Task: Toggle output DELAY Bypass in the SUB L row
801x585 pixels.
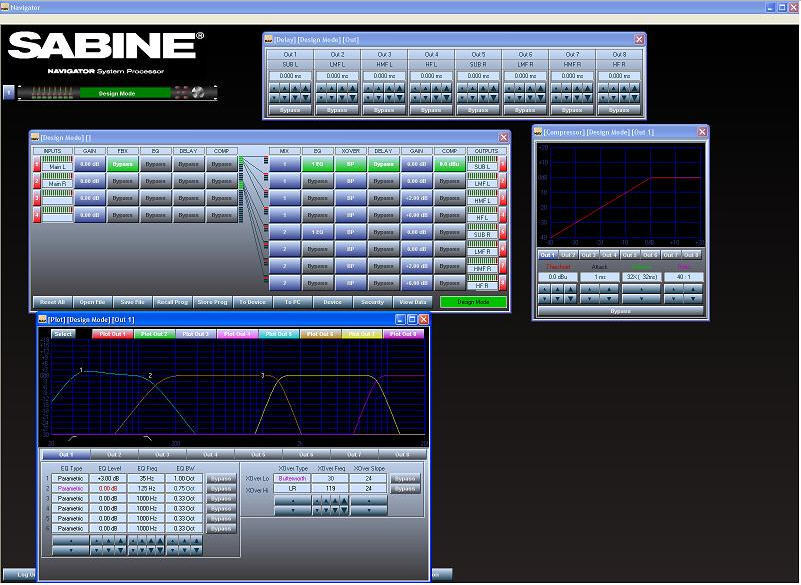Action: pos(383,164)
